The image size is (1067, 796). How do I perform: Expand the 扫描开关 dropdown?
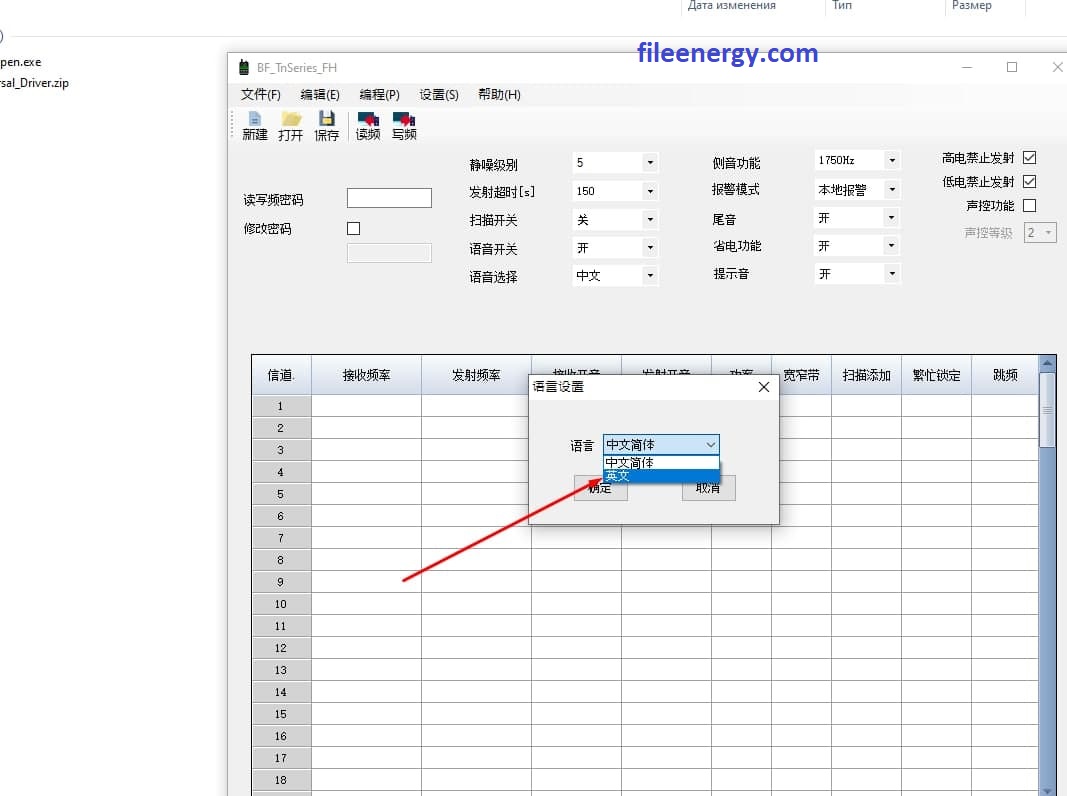click(x=615, y=220)
